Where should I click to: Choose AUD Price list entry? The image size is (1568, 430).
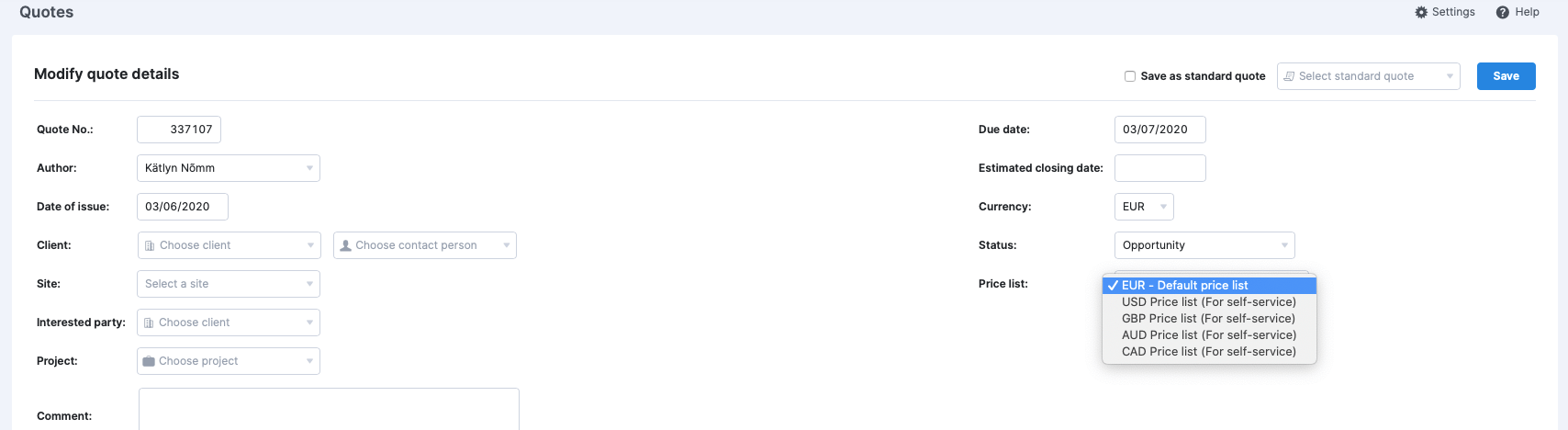pos(1209,335)
